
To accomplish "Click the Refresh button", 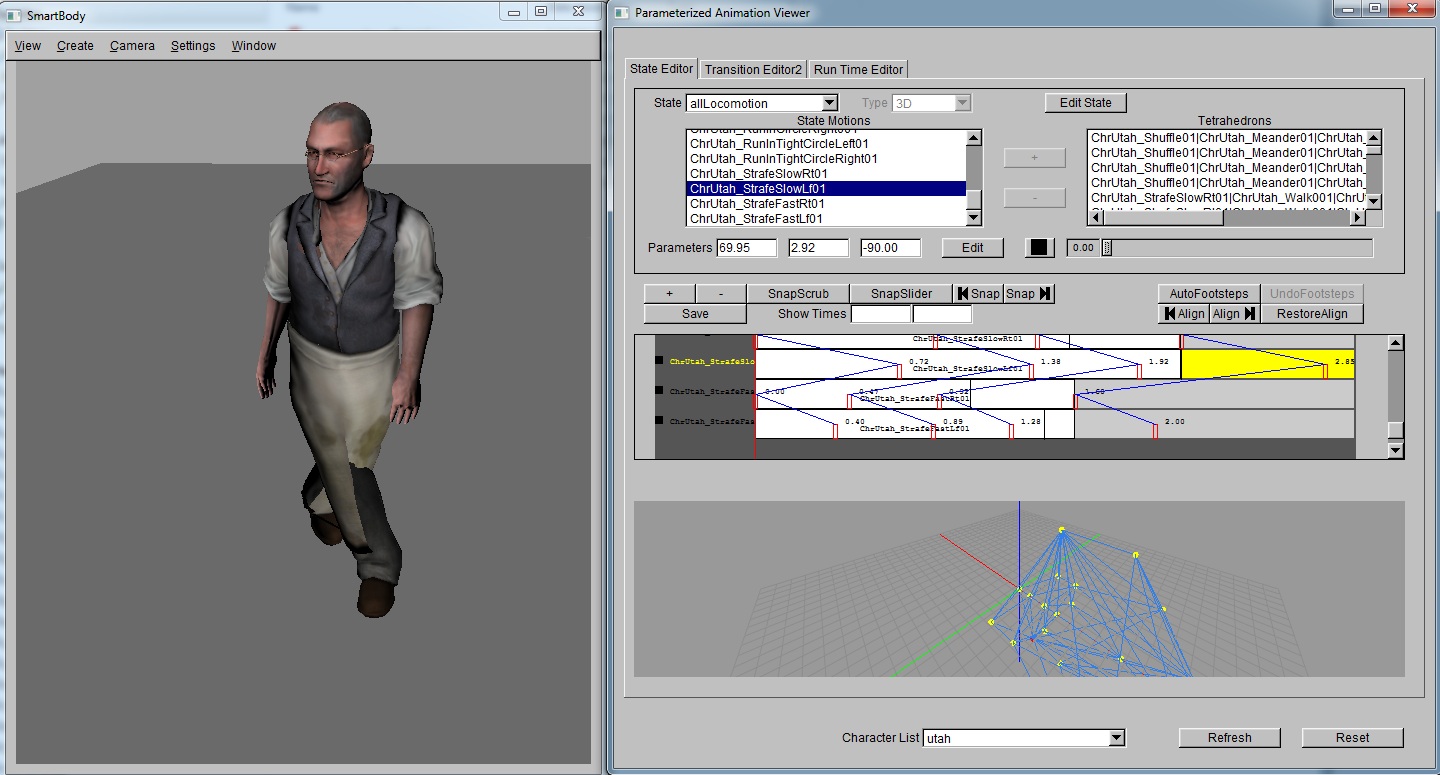I will 1230,738.
